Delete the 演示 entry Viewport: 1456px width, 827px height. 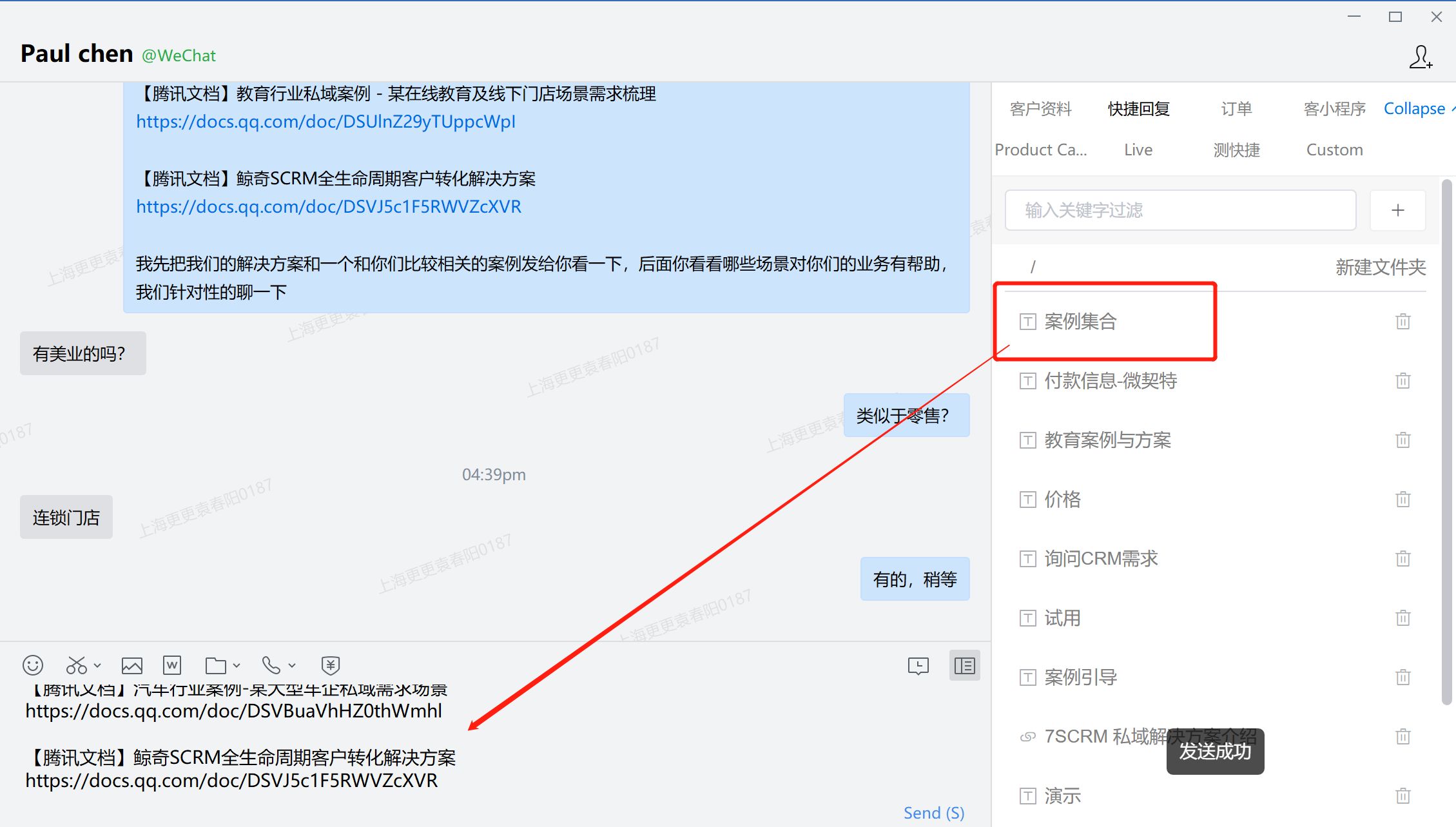tap(1403, 795)
